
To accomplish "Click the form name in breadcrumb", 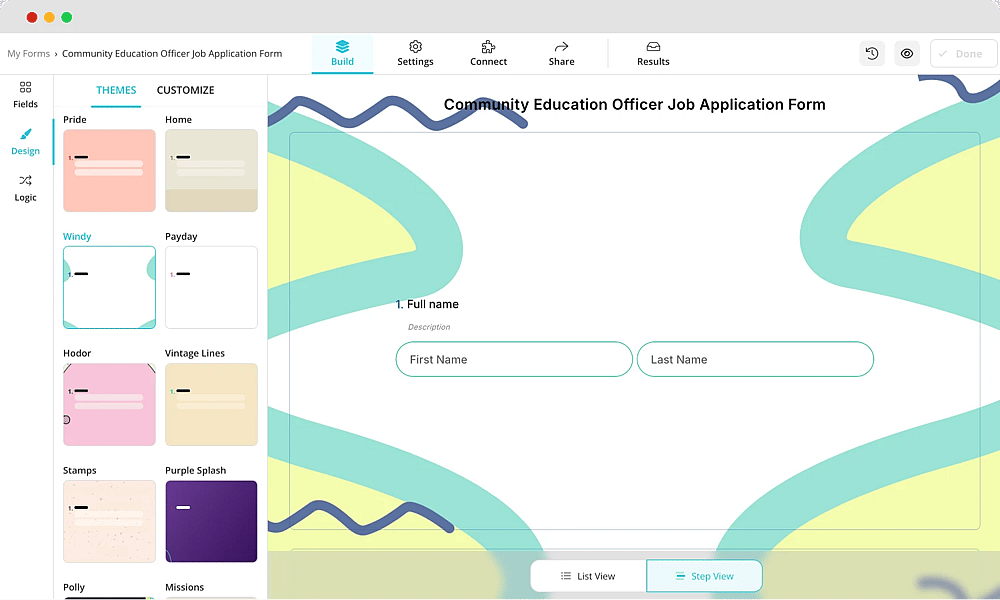I will click(172, 54).
